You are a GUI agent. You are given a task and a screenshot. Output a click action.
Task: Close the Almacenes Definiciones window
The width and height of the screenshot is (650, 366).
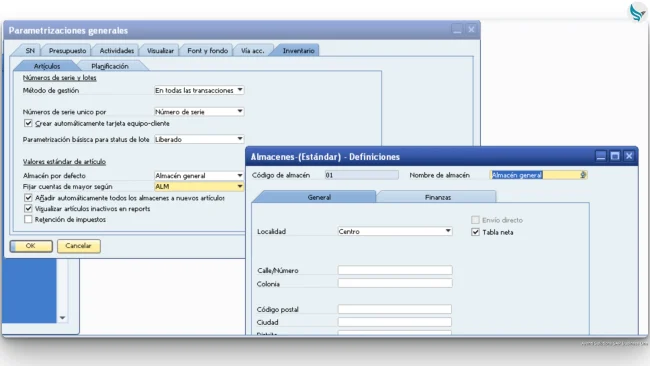pos(629,156)
